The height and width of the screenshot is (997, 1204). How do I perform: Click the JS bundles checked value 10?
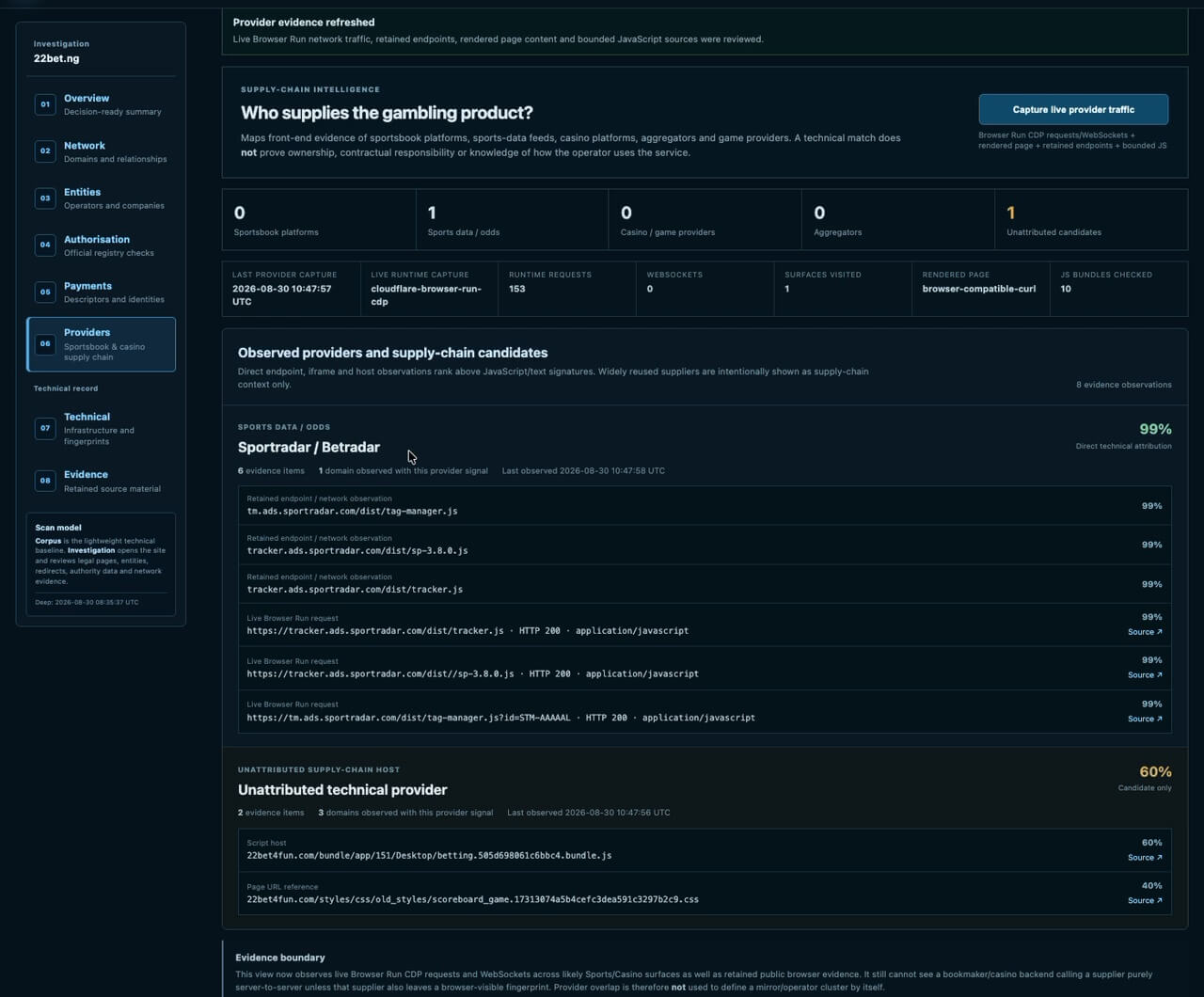click(1066, 289)
